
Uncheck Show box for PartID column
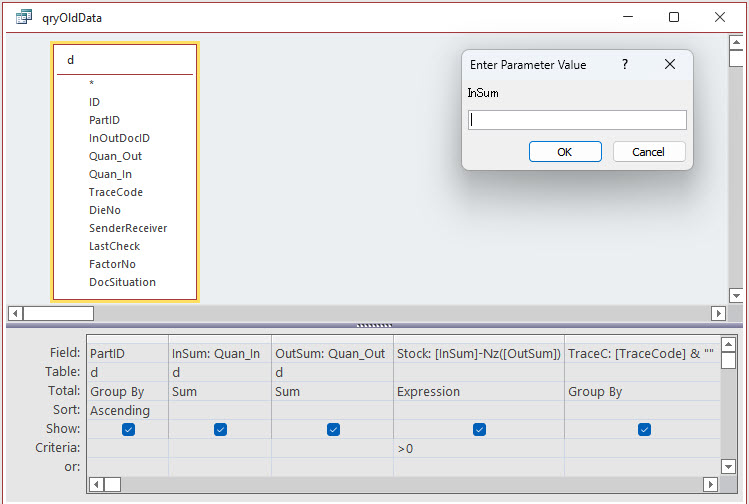pos(128,429)
